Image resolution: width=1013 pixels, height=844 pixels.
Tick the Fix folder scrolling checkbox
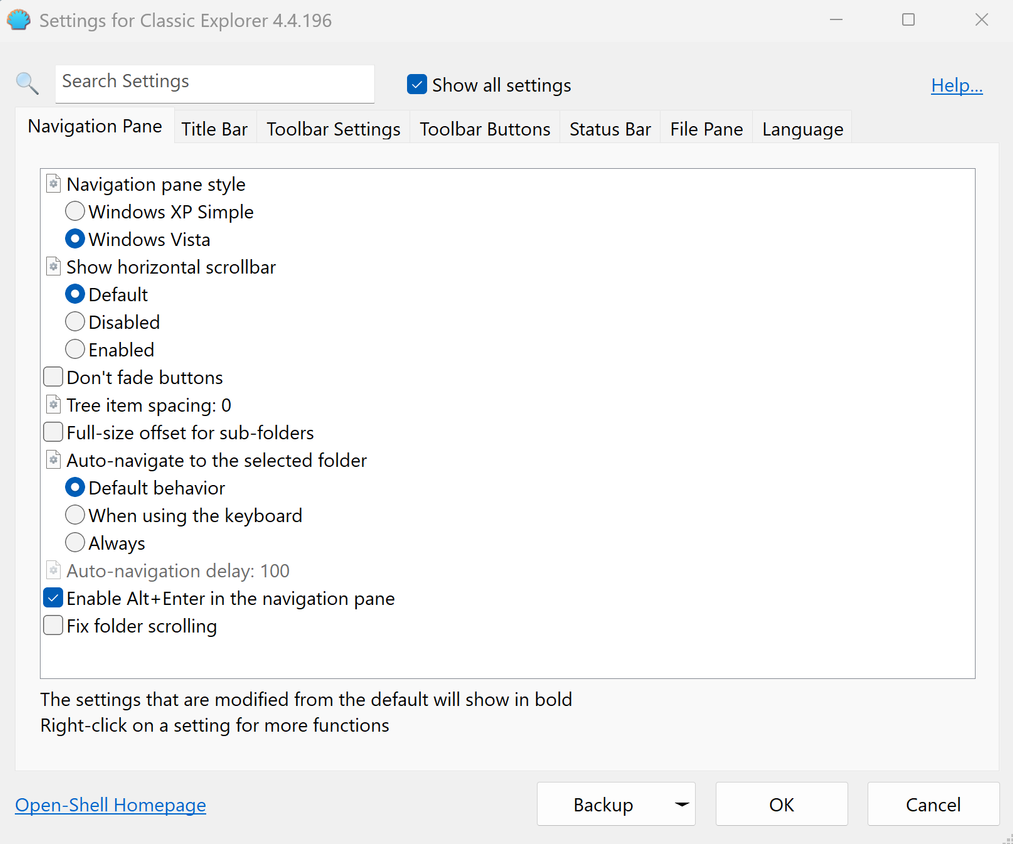tap(53, 626)
